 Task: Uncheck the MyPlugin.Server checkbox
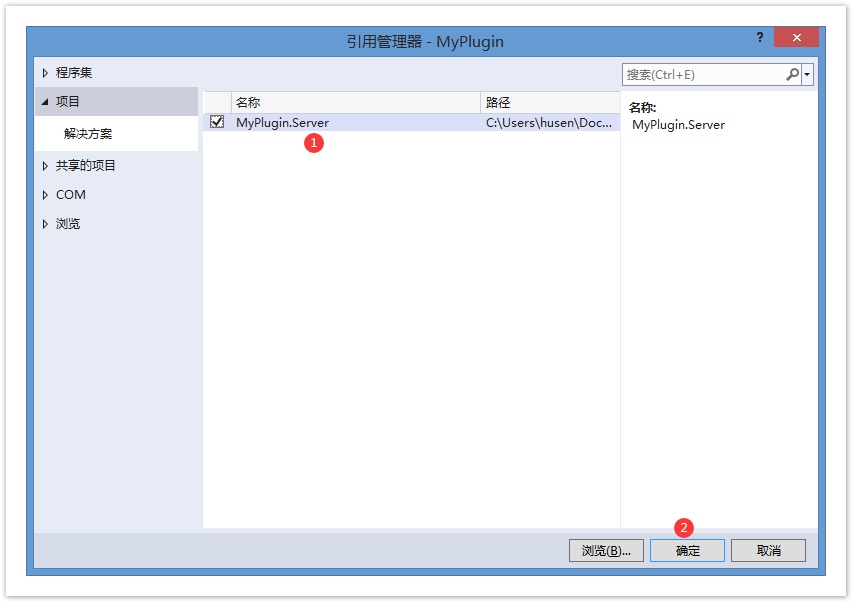pos(217,122)
